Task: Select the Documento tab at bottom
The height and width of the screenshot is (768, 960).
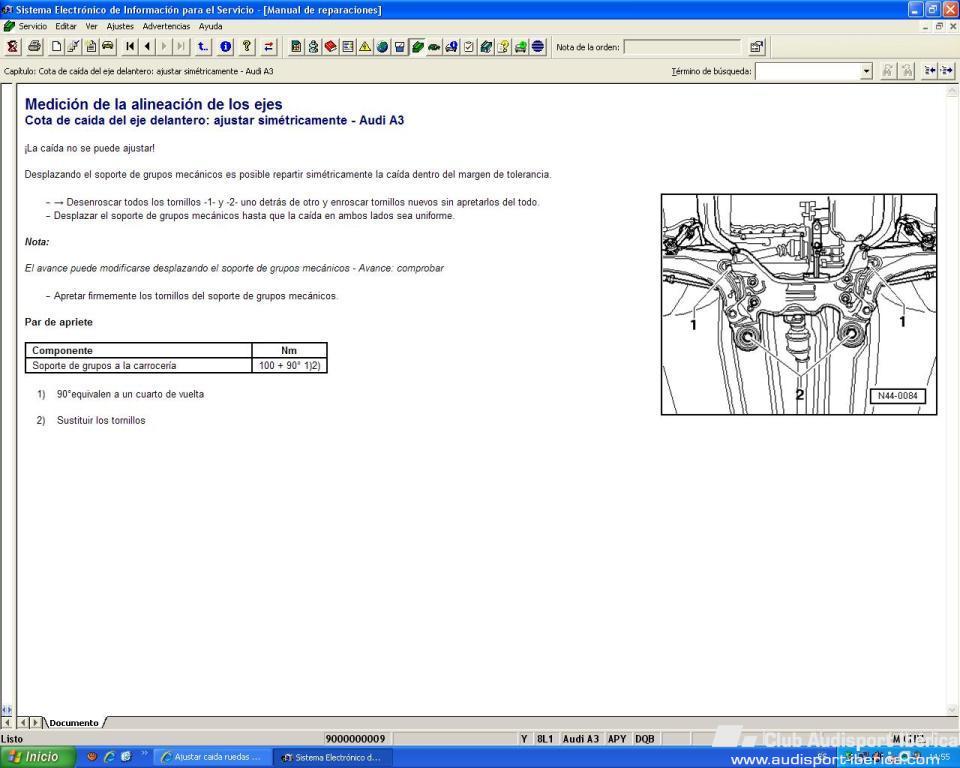Action: click(74, 723)
